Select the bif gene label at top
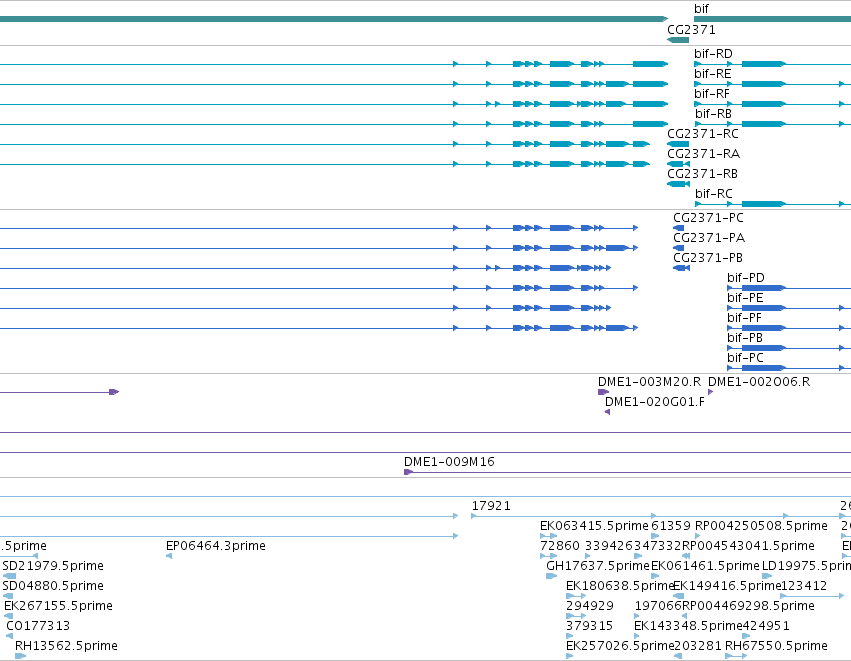851x661 pixels. (701, 9)
